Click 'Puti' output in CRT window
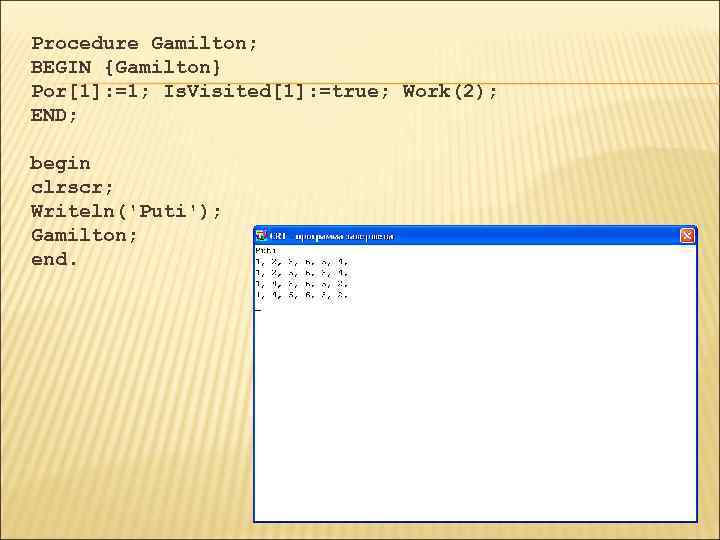 coord(266,250)
